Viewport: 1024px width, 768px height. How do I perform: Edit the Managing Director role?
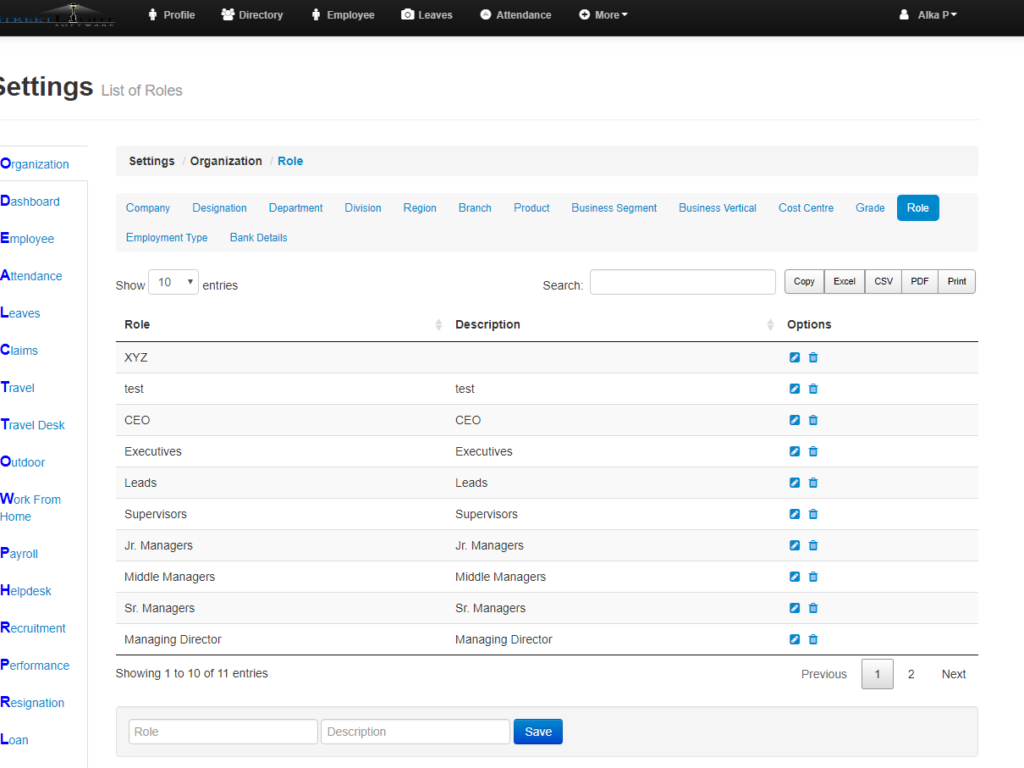coord(794,639)
